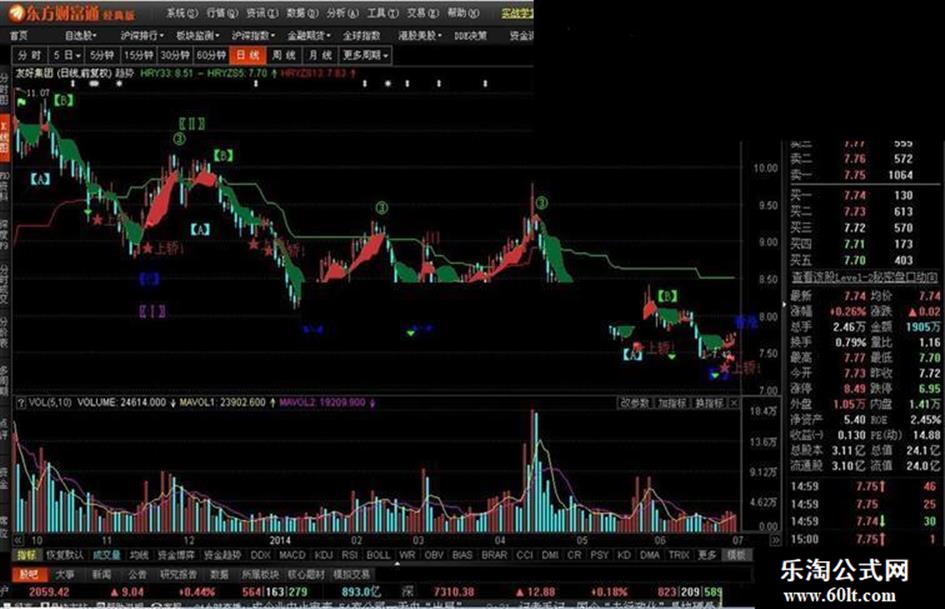Switch to 15分钟 chart period
The height and width of the screenshot is (609, 945).
tap(139, 55)
